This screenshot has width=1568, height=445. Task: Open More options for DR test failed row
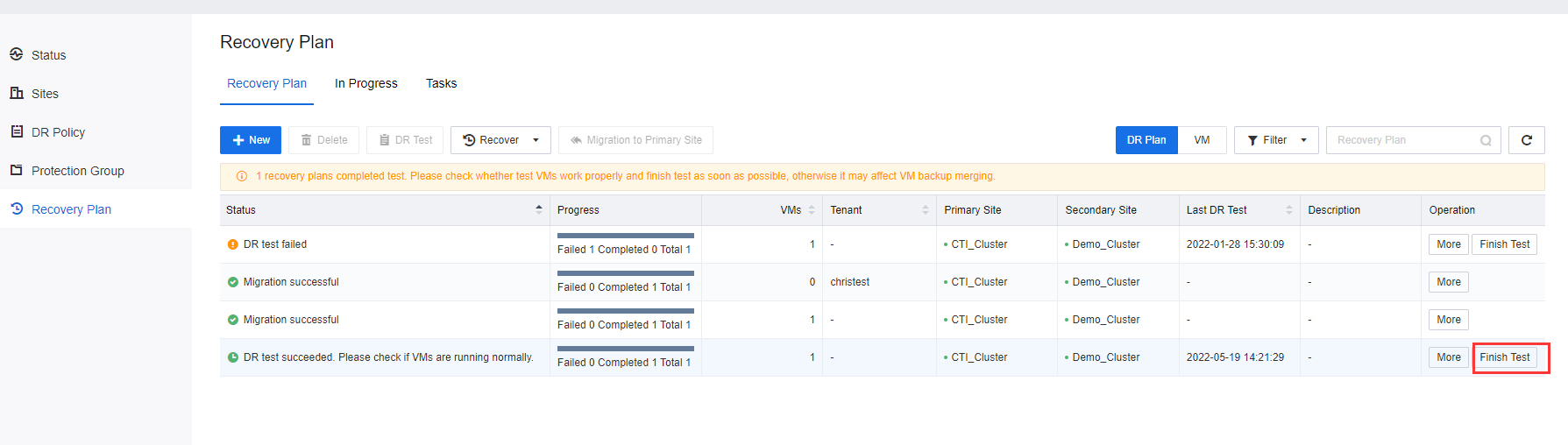[1448, 244]
